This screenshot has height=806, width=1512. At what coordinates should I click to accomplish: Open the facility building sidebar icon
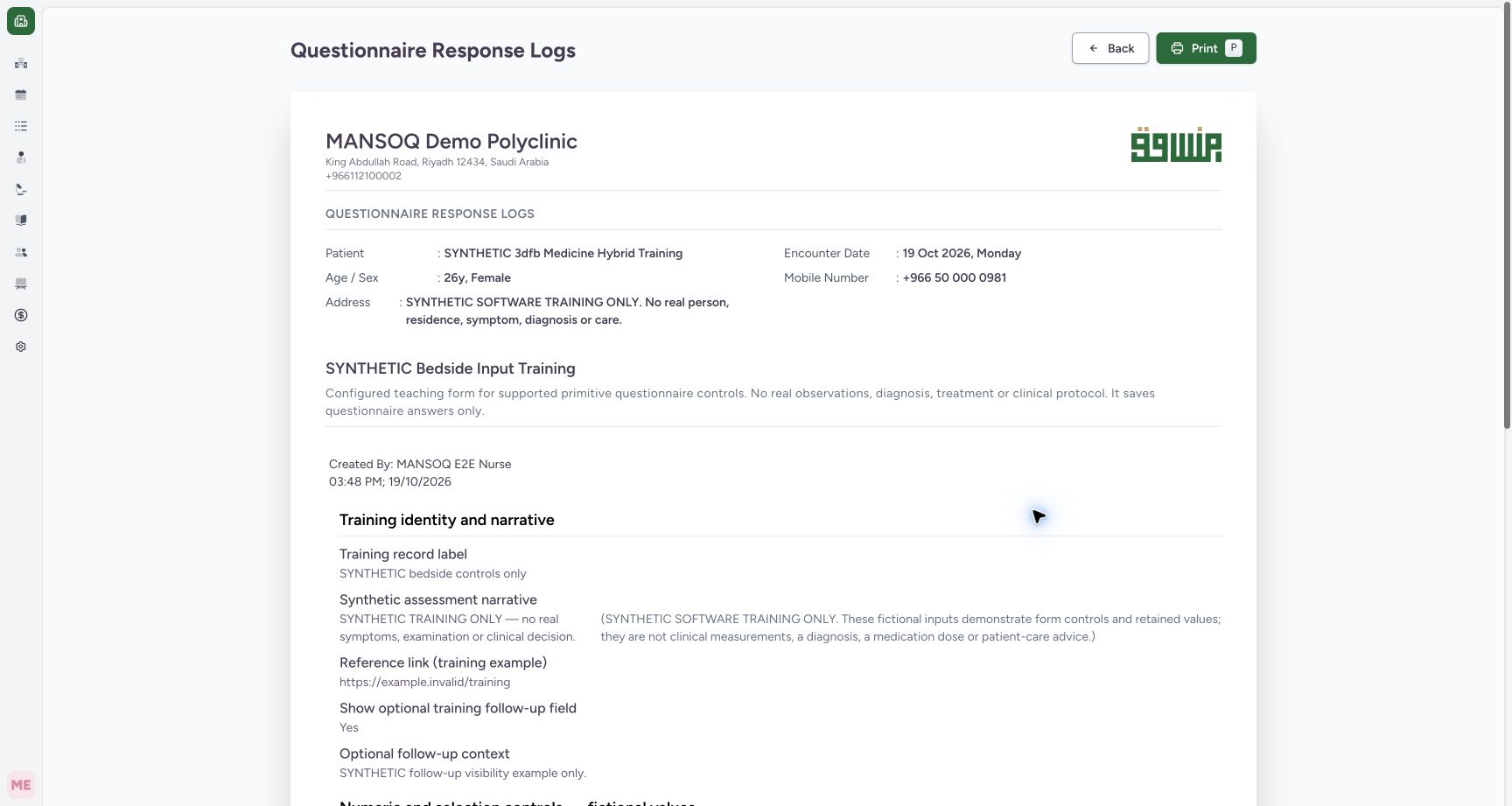click(x=21, y=63)
